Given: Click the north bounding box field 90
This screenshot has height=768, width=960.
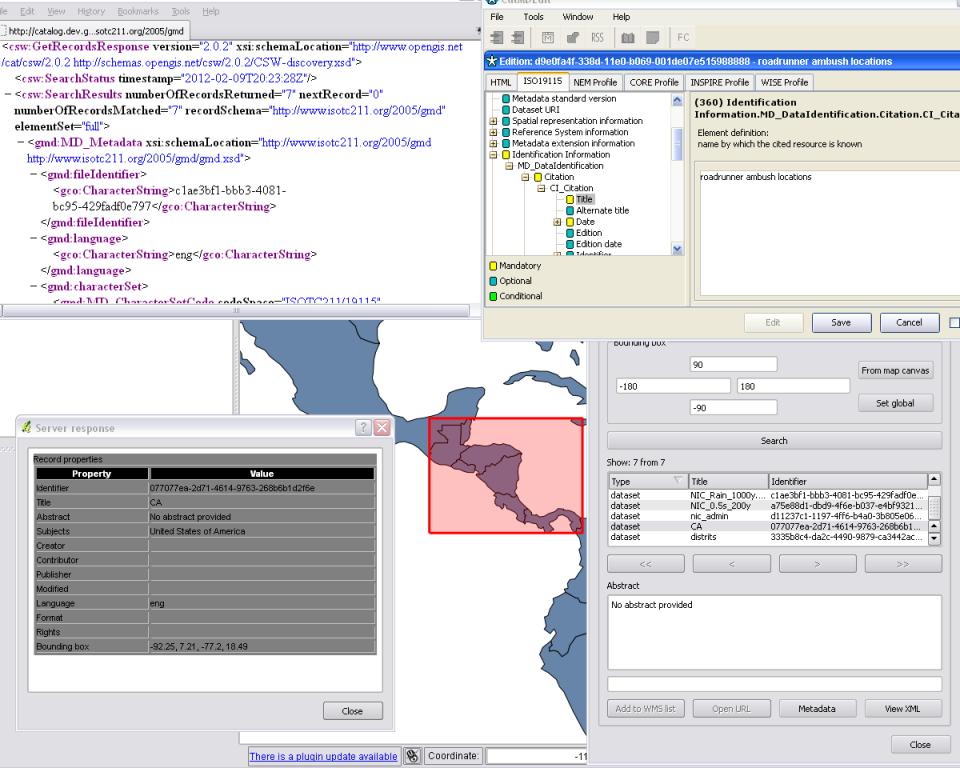Looking at the screenshot, I should pos(733,365).
